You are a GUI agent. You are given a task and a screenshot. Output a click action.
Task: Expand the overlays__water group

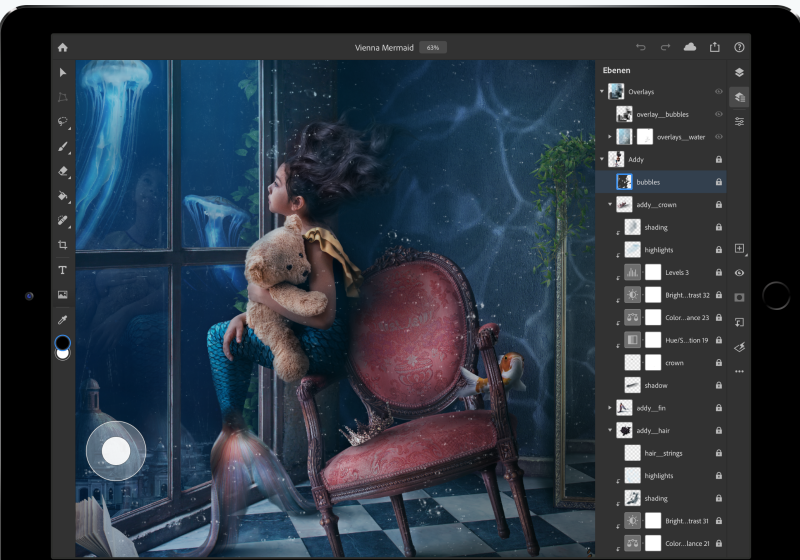pos(610,137)
